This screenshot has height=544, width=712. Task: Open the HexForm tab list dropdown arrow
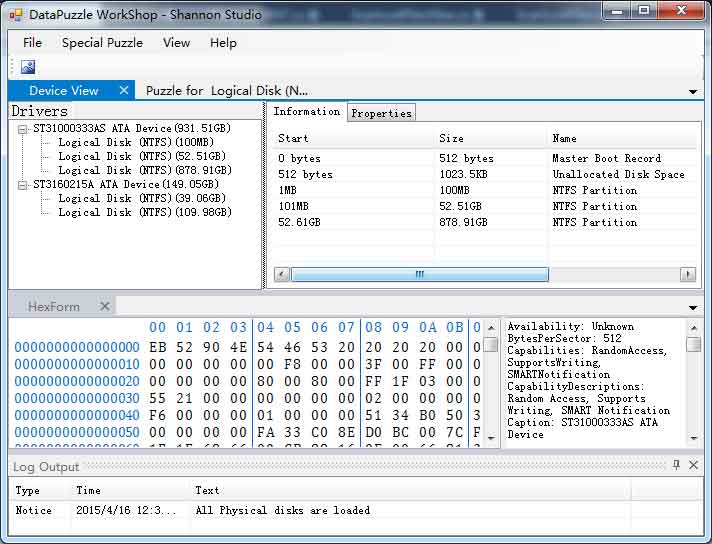click(x=693, y=308)
